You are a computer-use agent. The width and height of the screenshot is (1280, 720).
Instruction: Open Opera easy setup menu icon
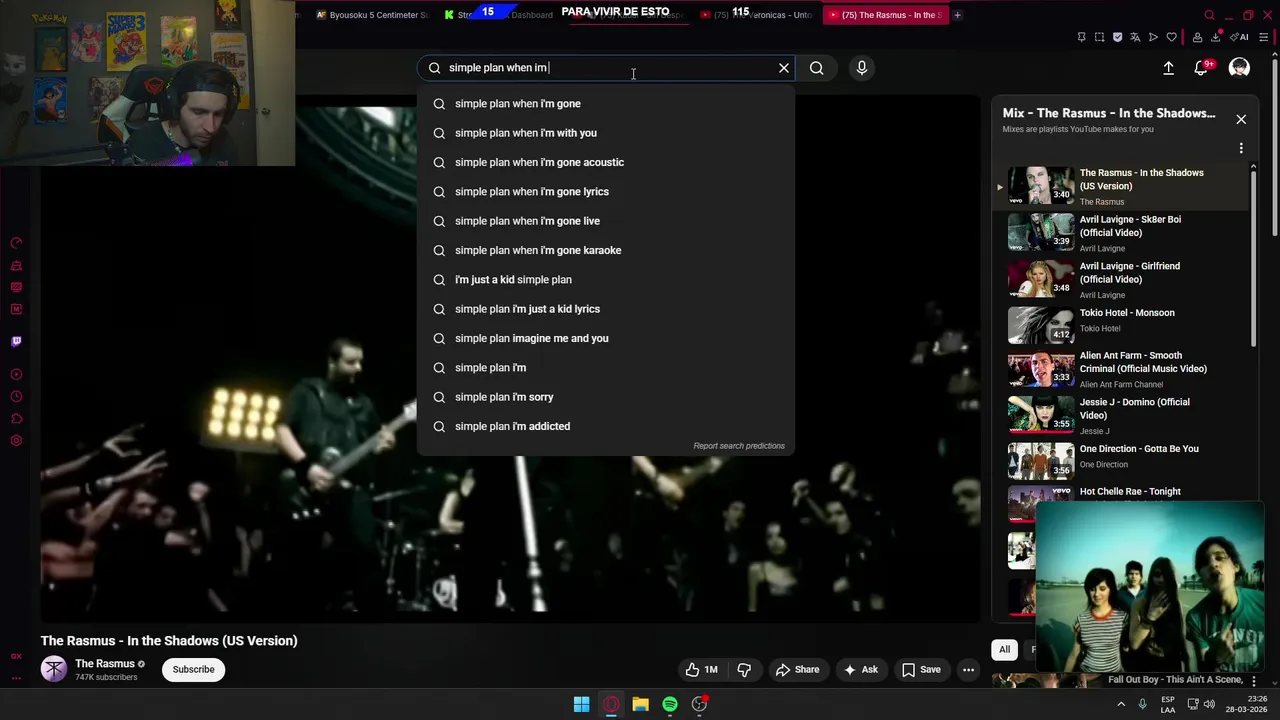[1262, 37]
